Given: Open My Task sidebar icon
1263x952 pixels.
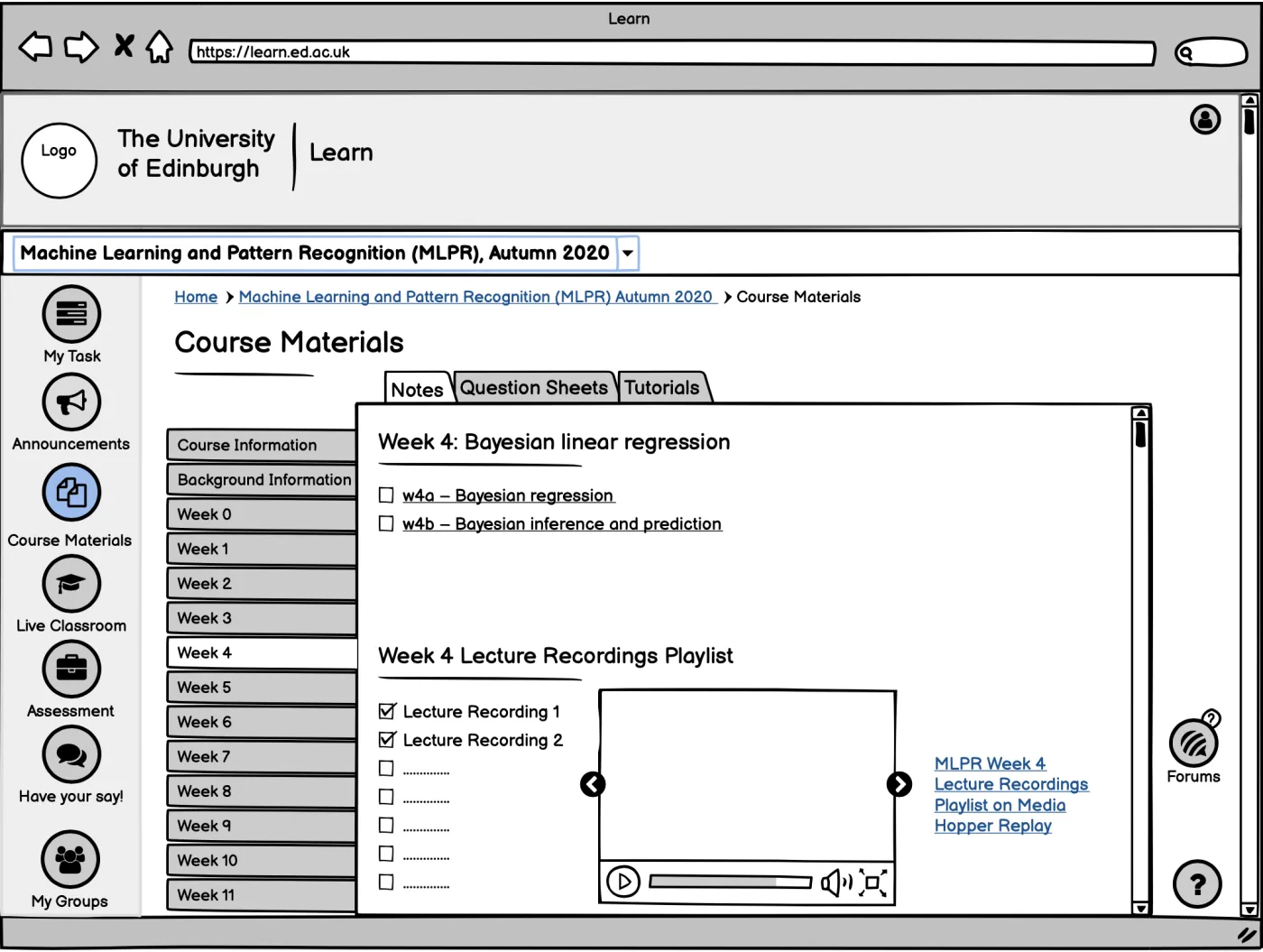Looking at the screenshot, I should tap(71, 313).
